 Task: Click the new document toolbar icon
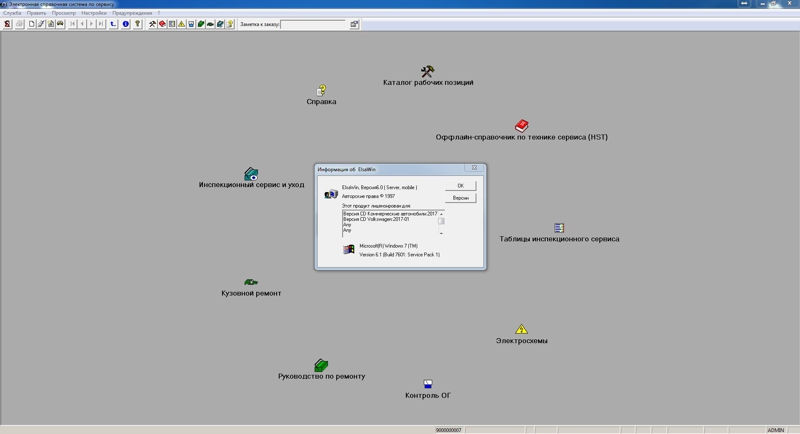(32, 24)
